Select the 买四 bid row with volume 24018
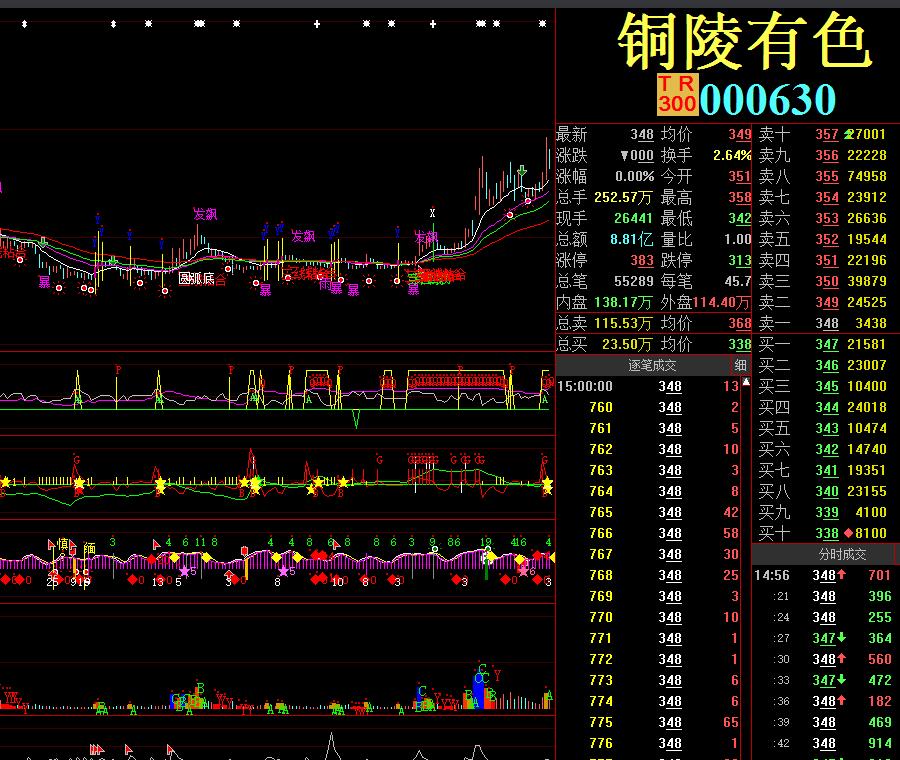The height and width of the screenshot is (760, 900). [823, 408]
